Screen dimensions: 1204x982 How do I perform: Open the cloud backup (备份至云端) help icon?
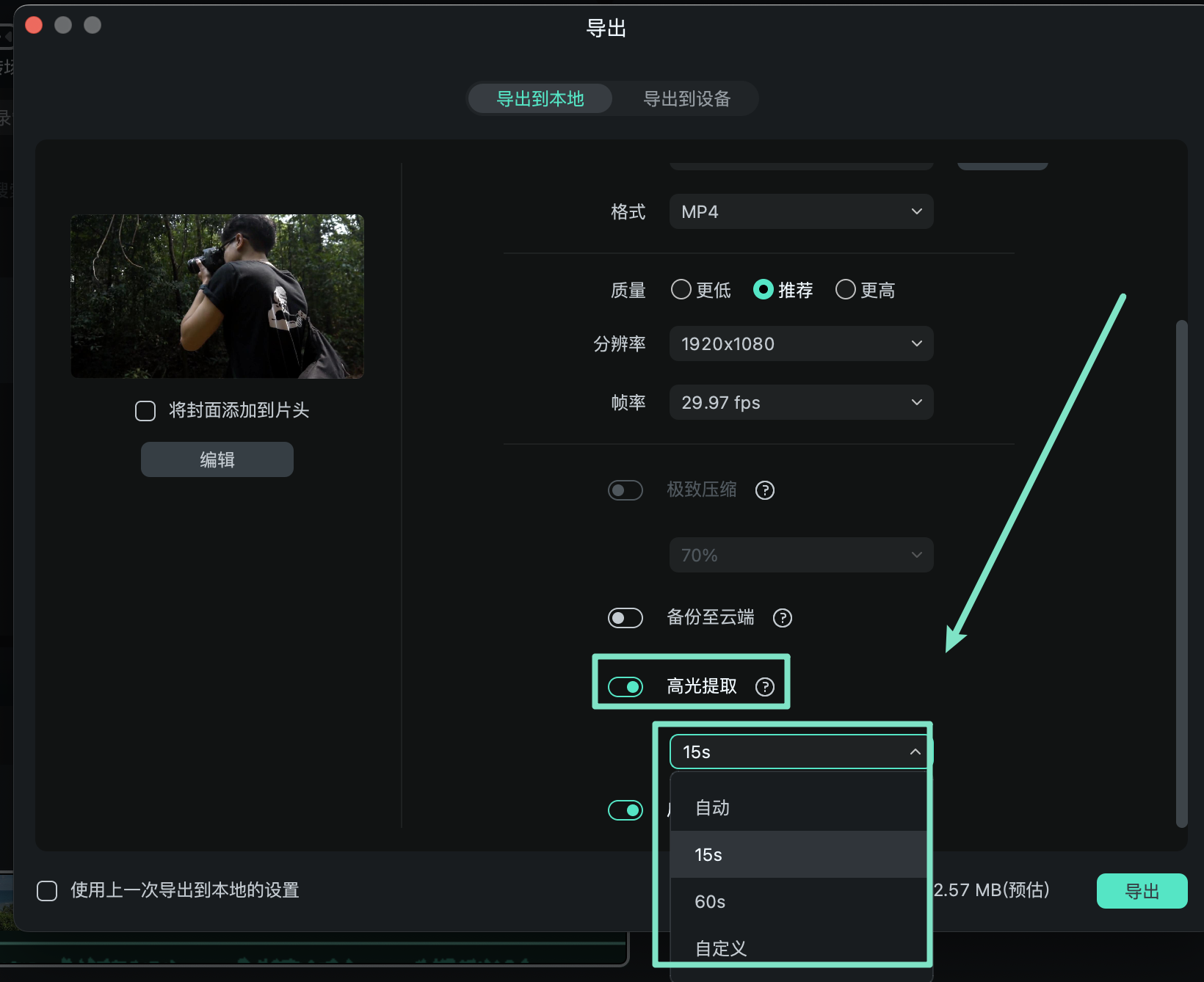pyautogui.click(x=782, y=618)
